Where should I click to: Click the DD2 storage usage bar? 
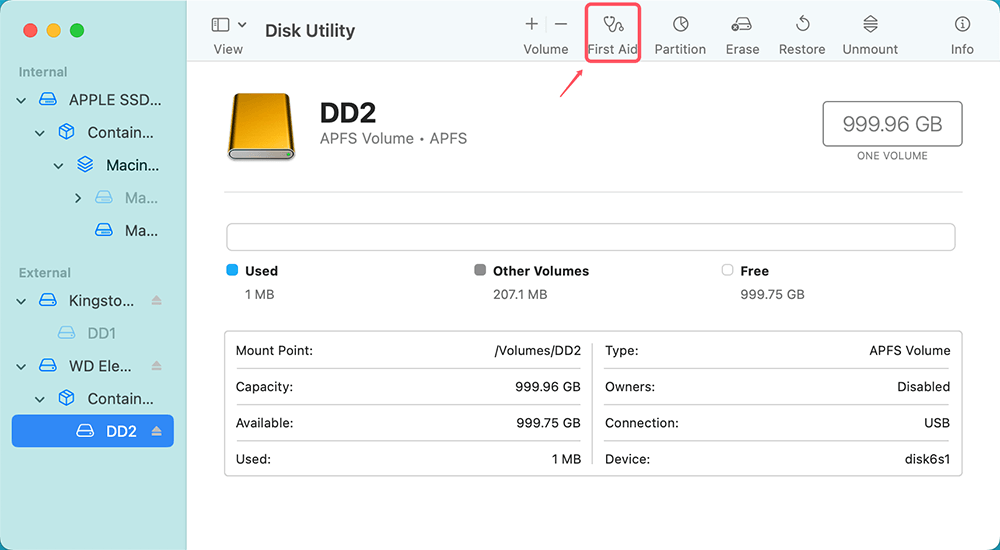(x=590, y=237)
